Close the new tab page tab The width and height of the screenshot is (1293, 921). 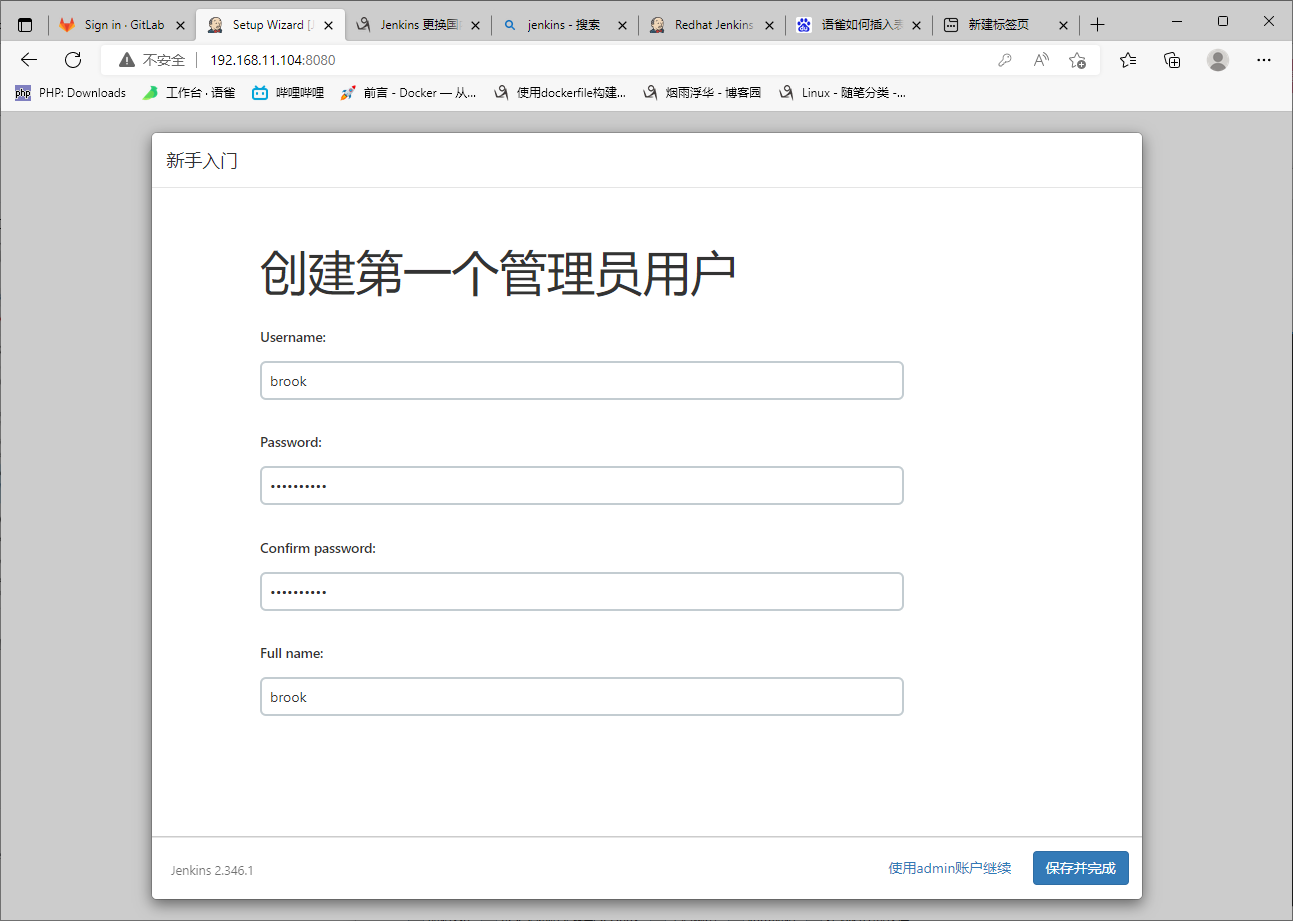(1064, 25)
